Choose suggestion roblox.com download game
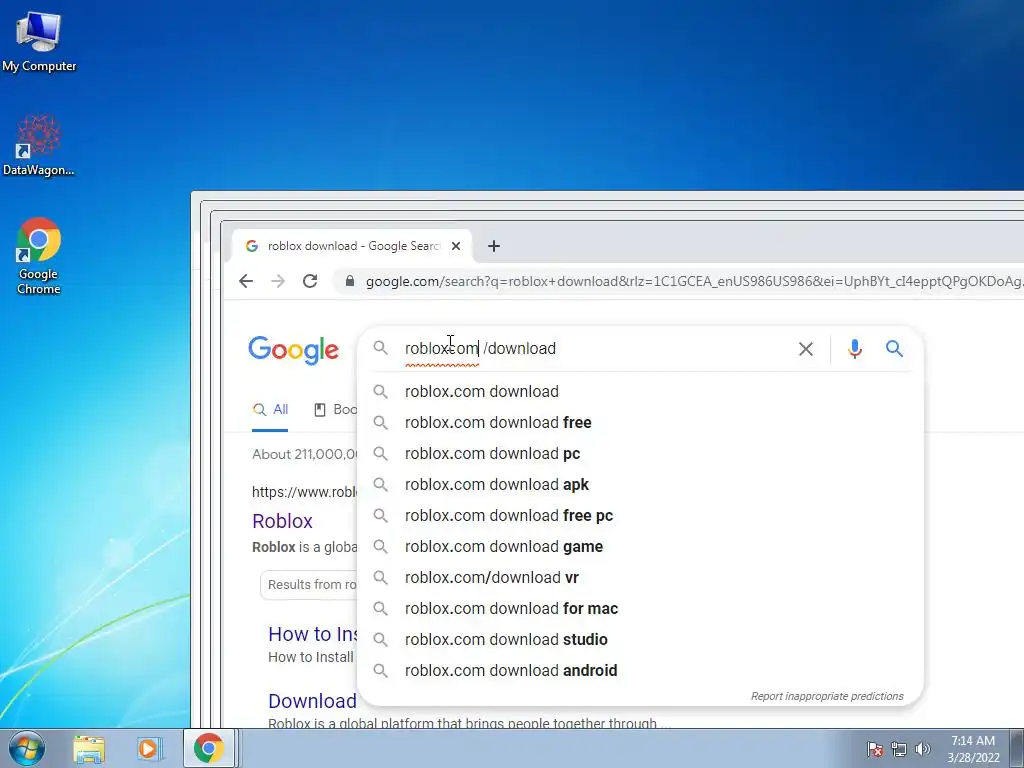The height and width of the screenshot is (768, 1024). coord(640,547)
